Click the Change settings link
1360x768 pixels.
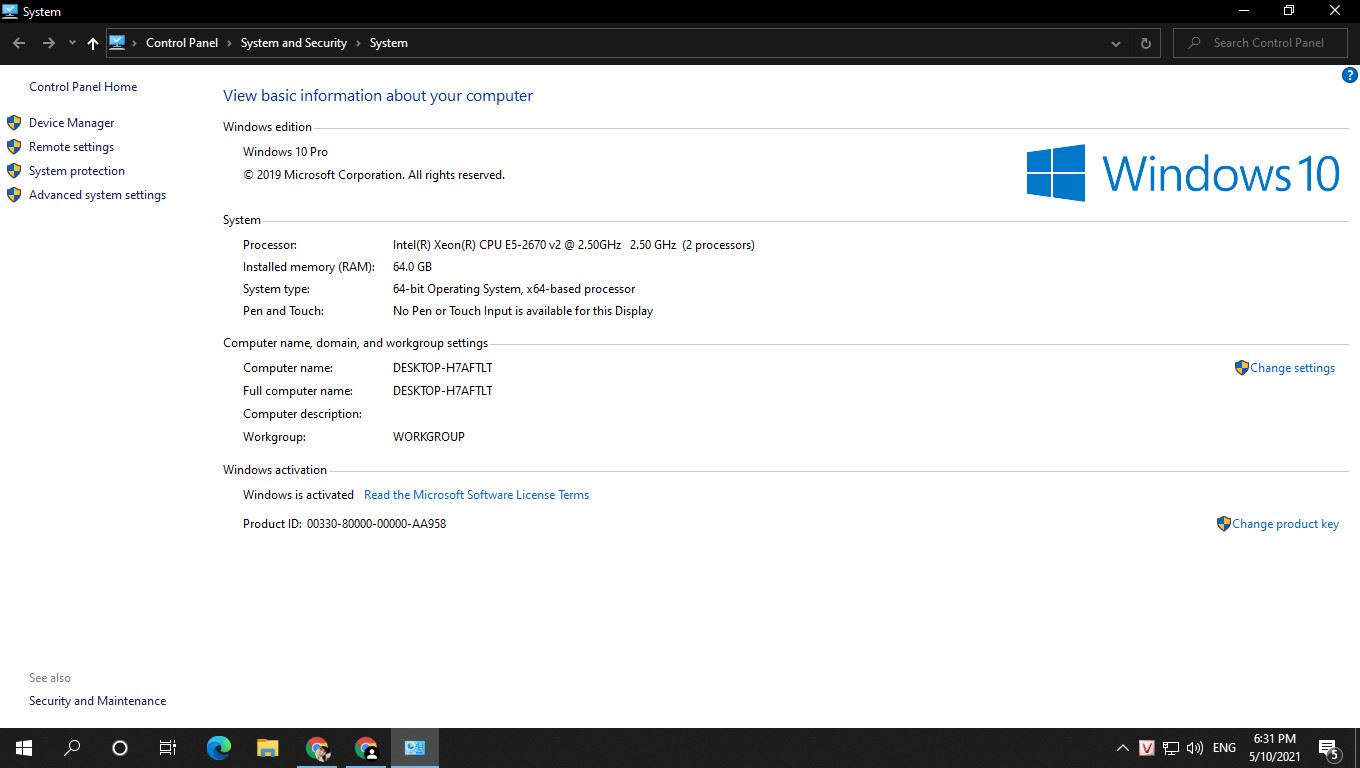1292,368
